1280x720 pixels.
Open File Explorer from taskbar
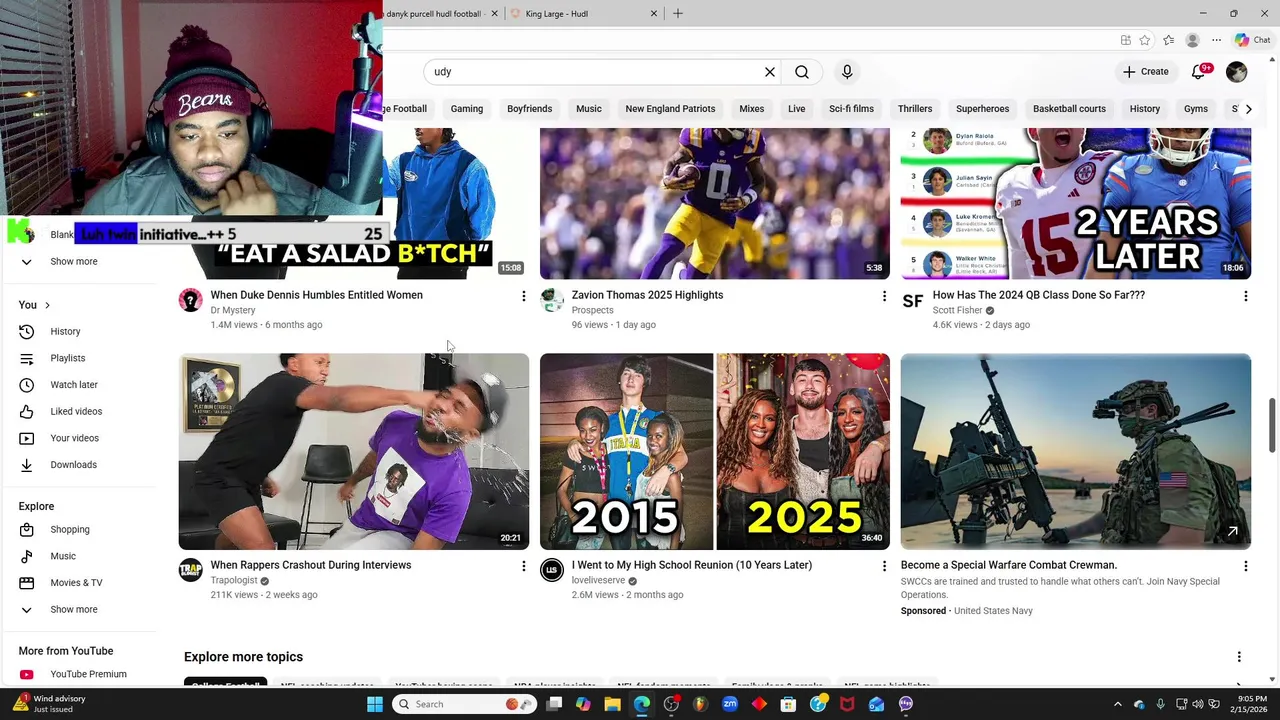[612, 704]
